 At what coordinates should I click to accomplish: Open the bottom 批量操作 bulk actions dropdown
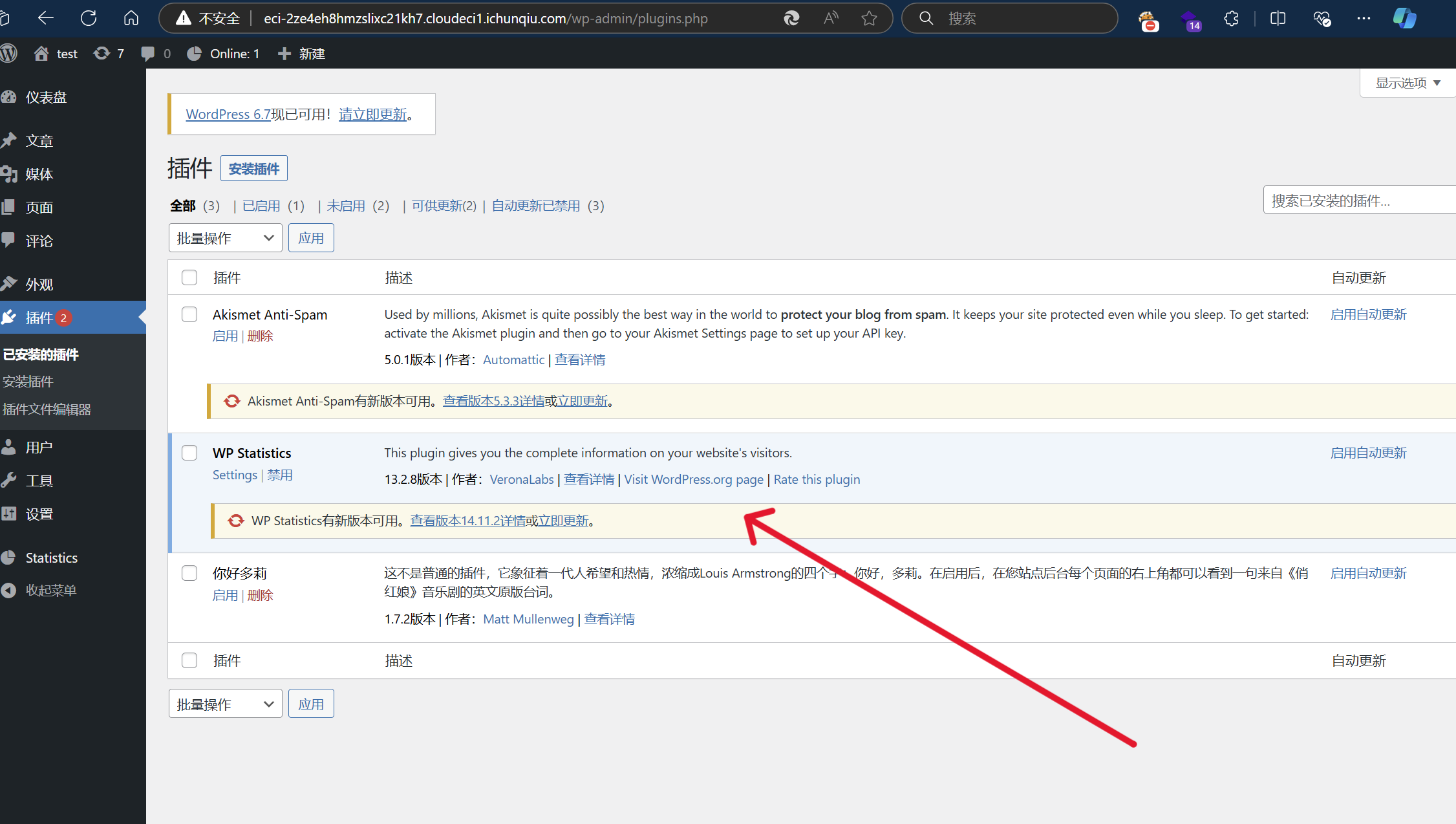click(x=225, y=704)
